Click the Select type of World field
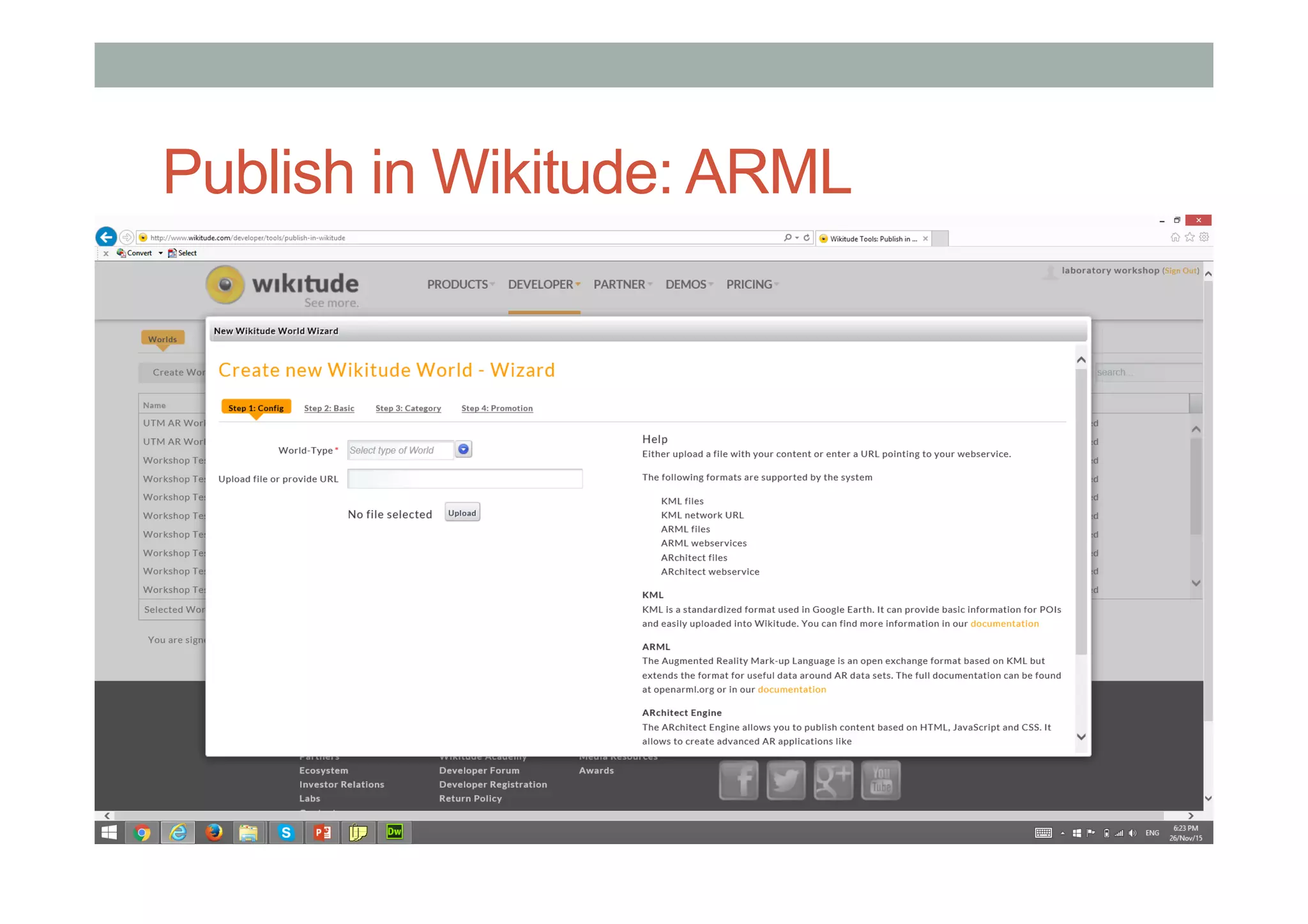The width and height of the screenshot is (1308, 924). [x=400, y=450]
